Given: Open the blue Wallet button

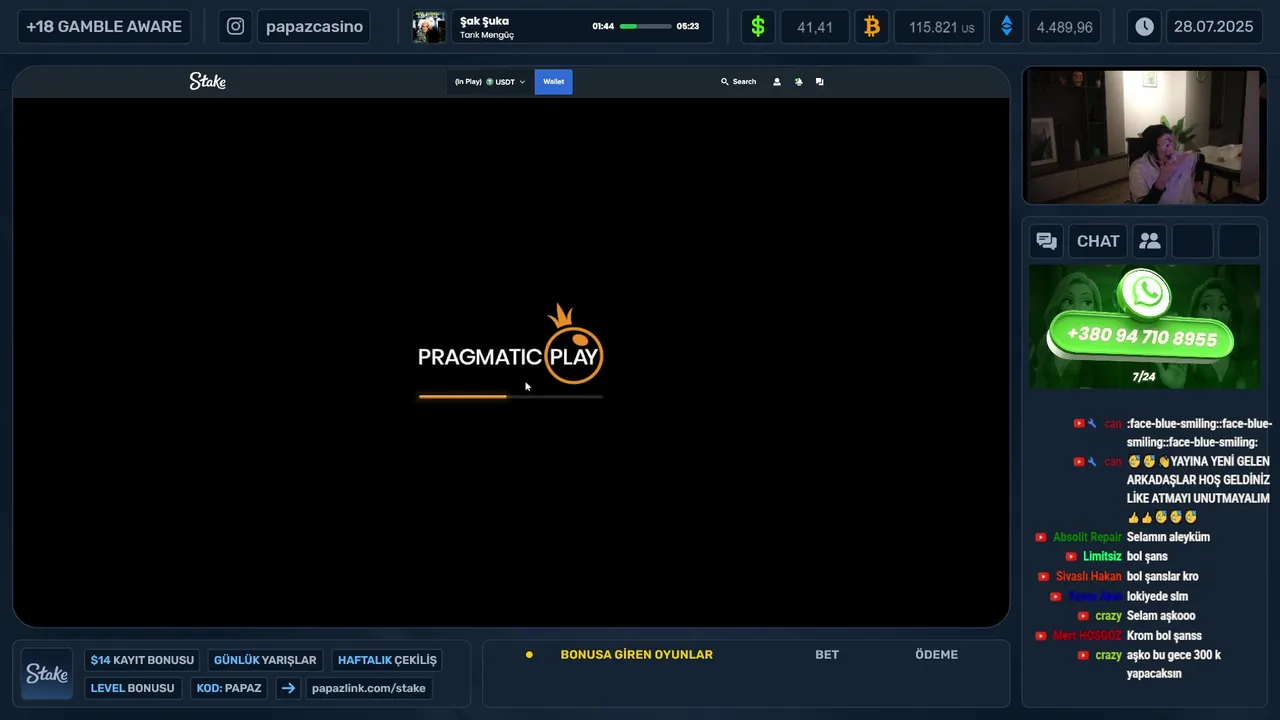Looking at the screenshot, I should 554,82.
